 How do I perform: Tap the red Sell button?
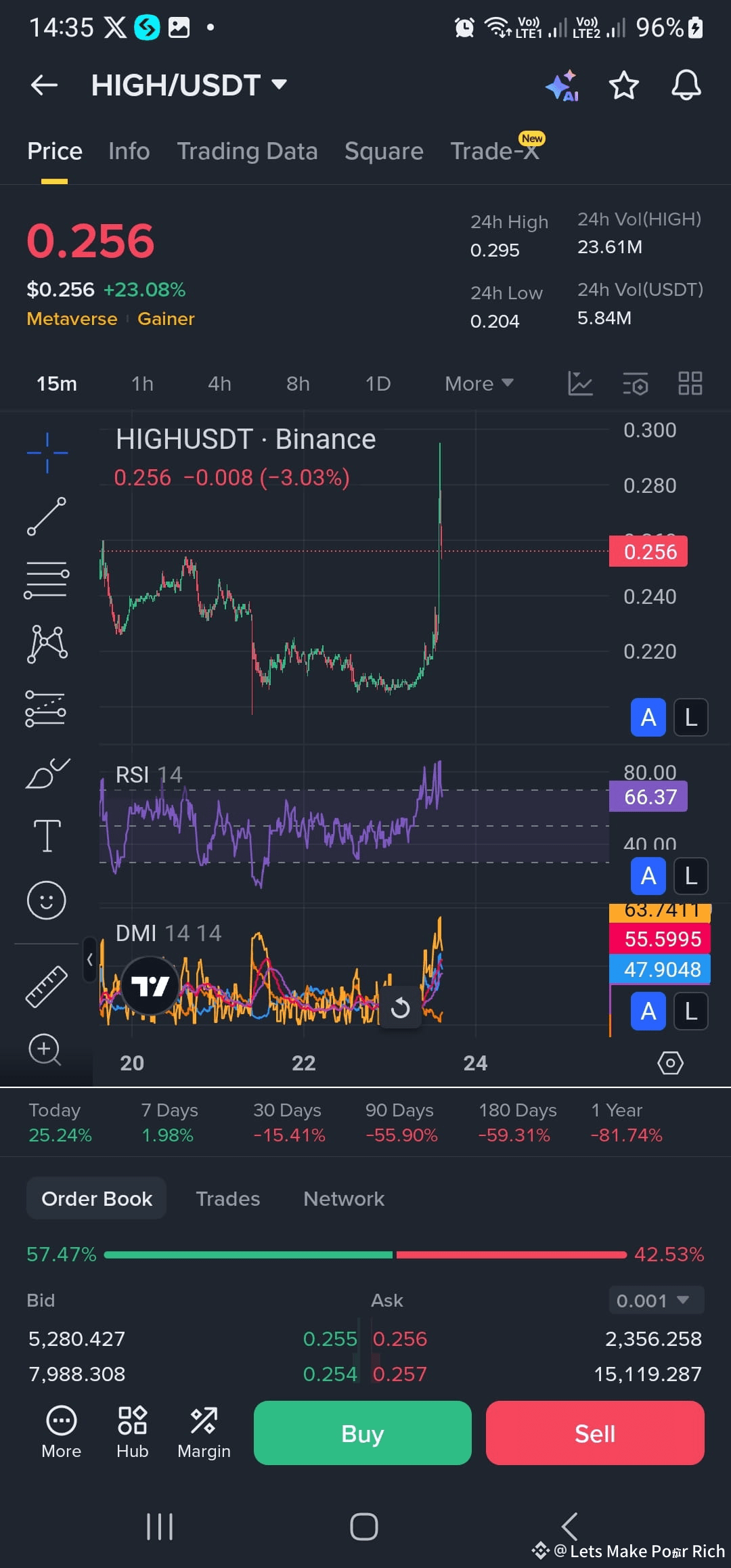(595, 1433)
